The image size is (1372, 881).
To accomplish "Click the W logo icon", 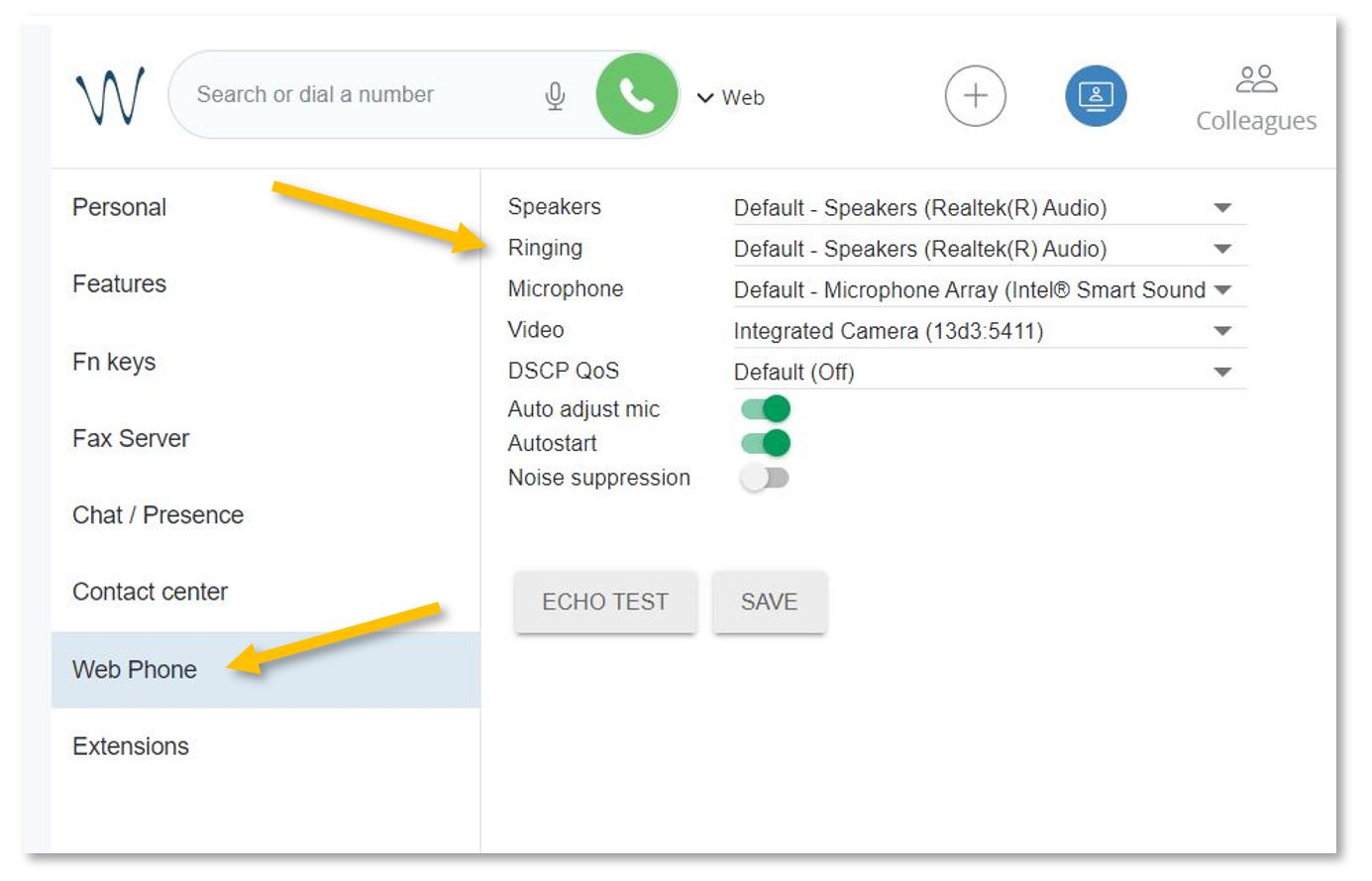I will (110, 96).
